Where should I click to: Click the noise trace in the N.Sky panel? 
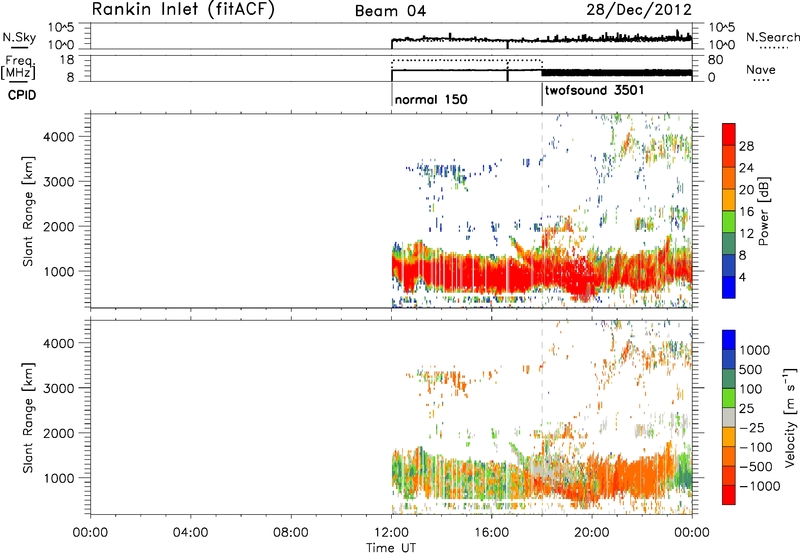(x=541, y=39)
